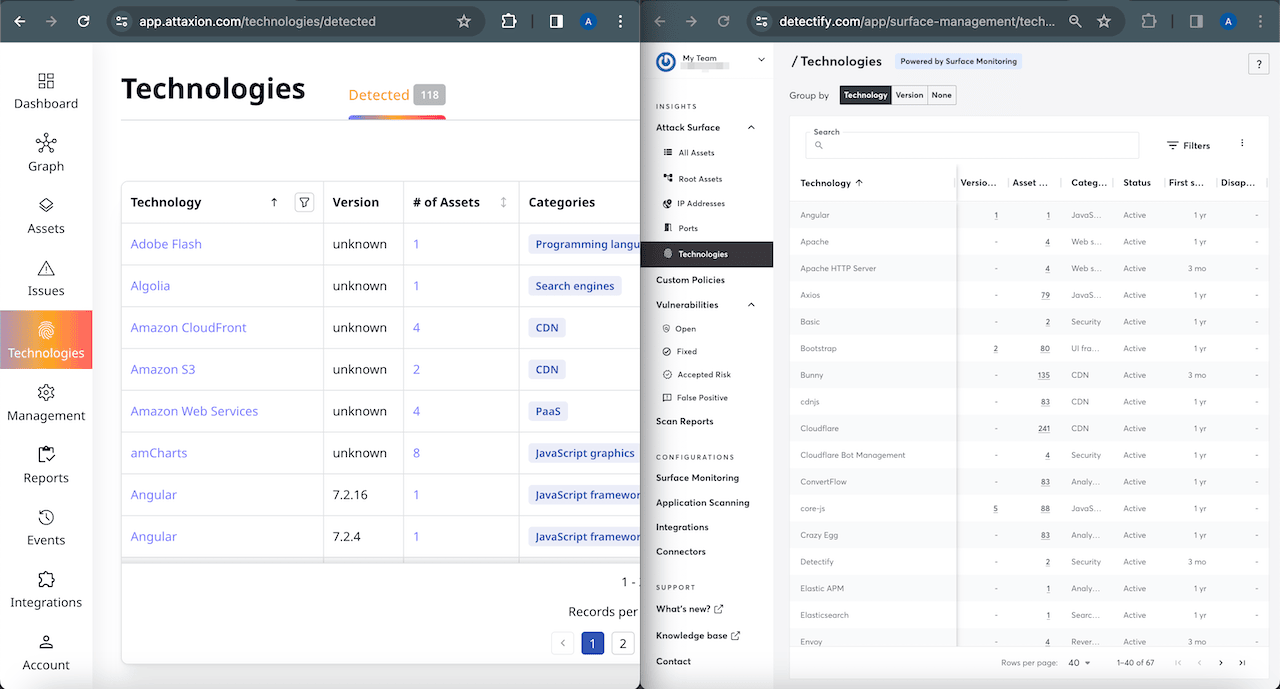Switch grouping to Version

pos(909,95)
